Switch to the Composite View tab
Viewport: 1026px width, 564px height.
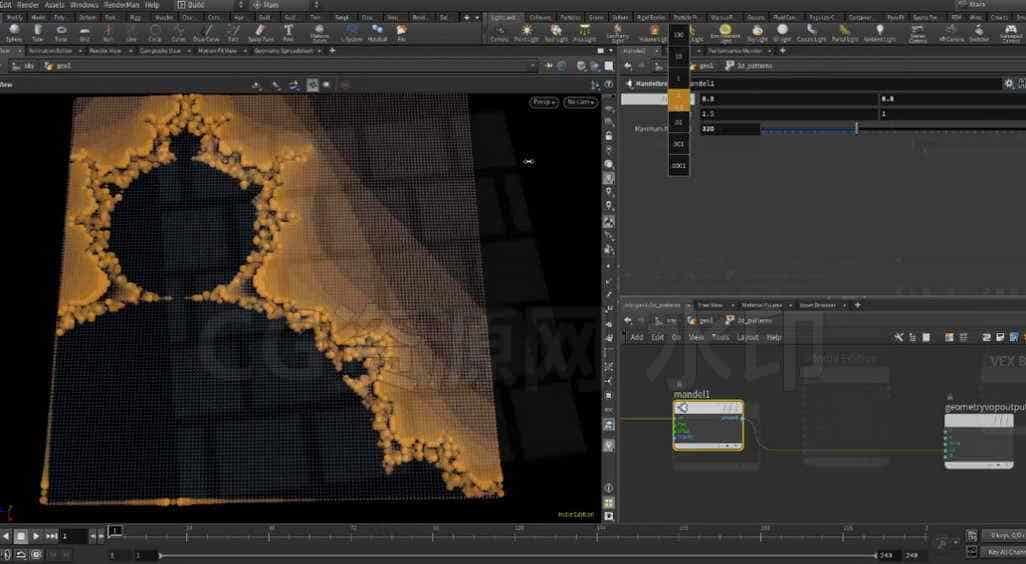[160, 50]
